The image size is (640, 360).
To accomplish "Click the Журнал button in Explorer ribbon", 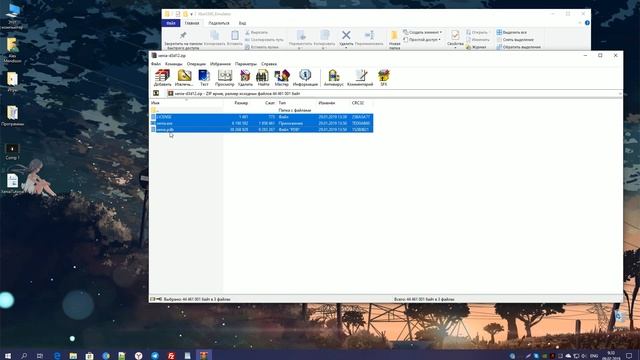I will click(x=476, y=47).
